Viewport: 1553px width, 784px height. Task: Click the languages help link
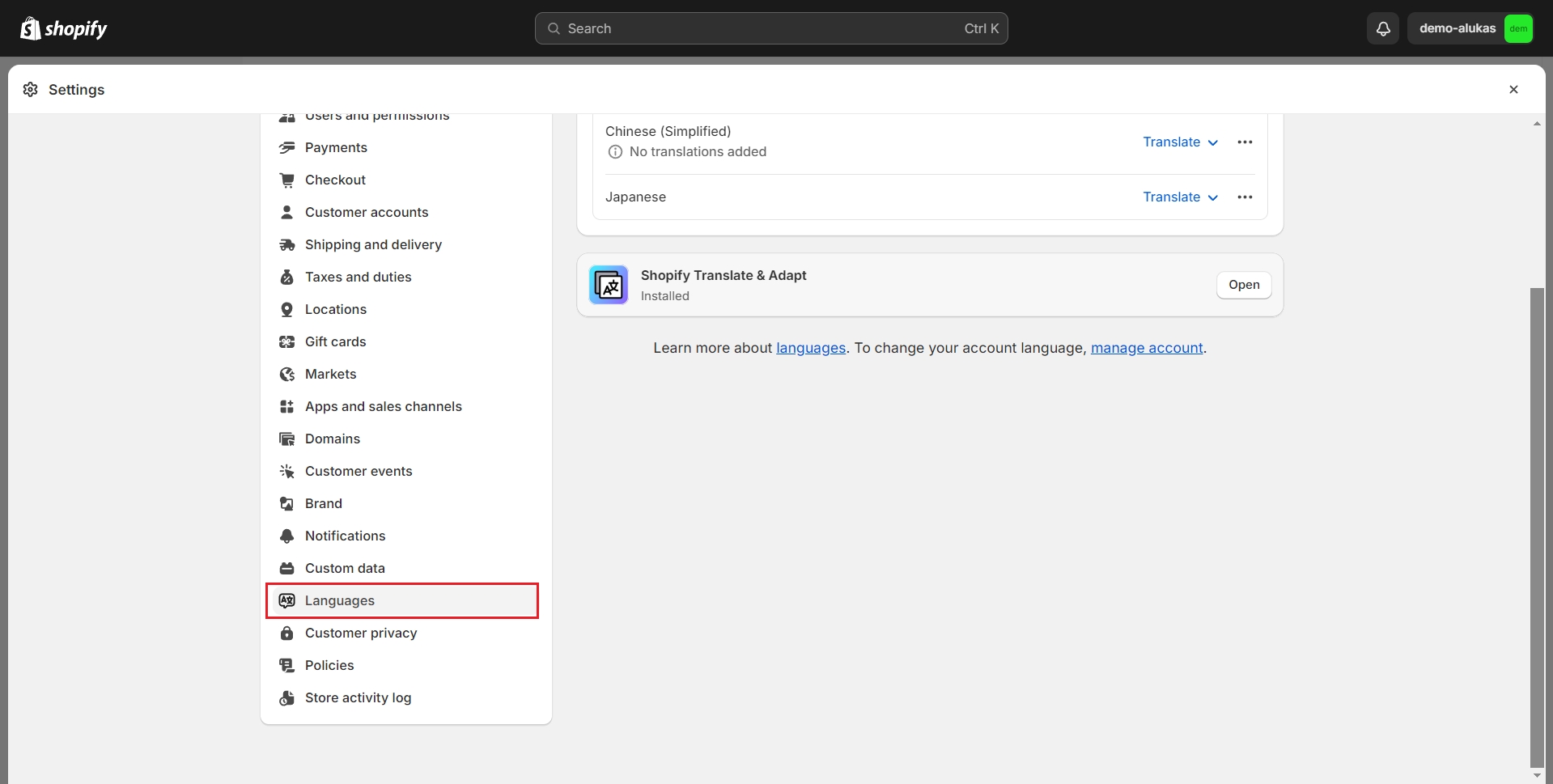click(x=810, y=348)
